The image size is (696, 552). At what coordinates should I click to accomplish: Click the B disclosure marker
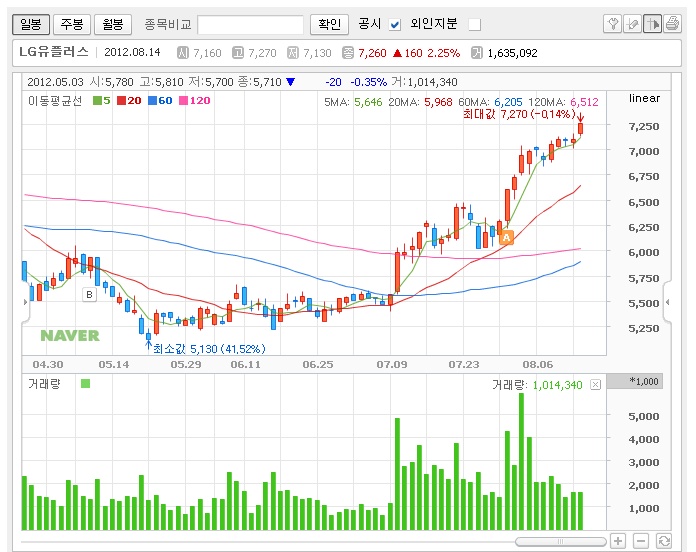pos(89,294)
